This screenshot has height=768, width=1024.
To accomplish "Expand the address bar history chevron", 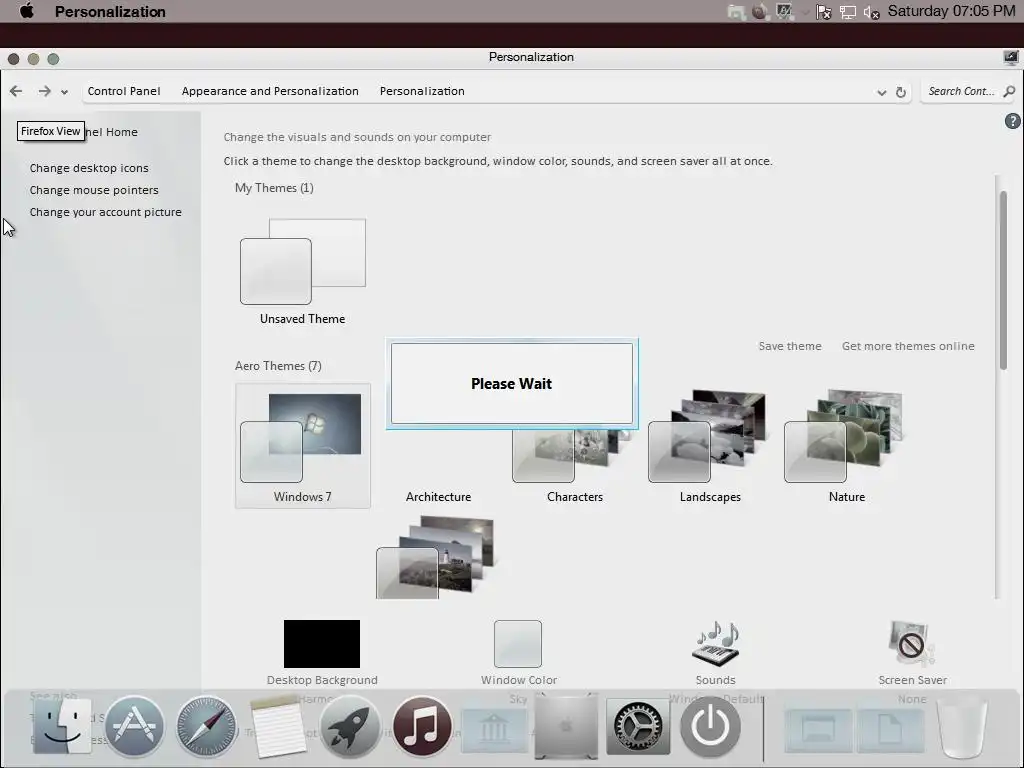I will point(882,93).
